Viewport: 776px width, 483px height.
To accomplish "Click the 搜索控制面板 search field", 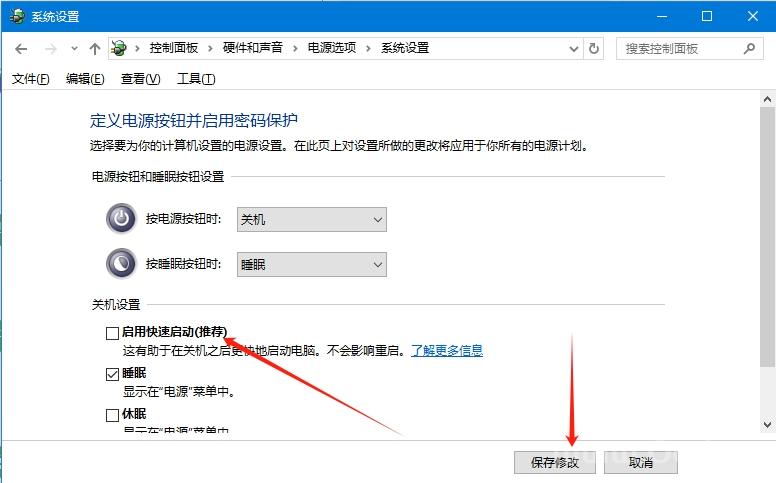I will [x=678, y=48].
